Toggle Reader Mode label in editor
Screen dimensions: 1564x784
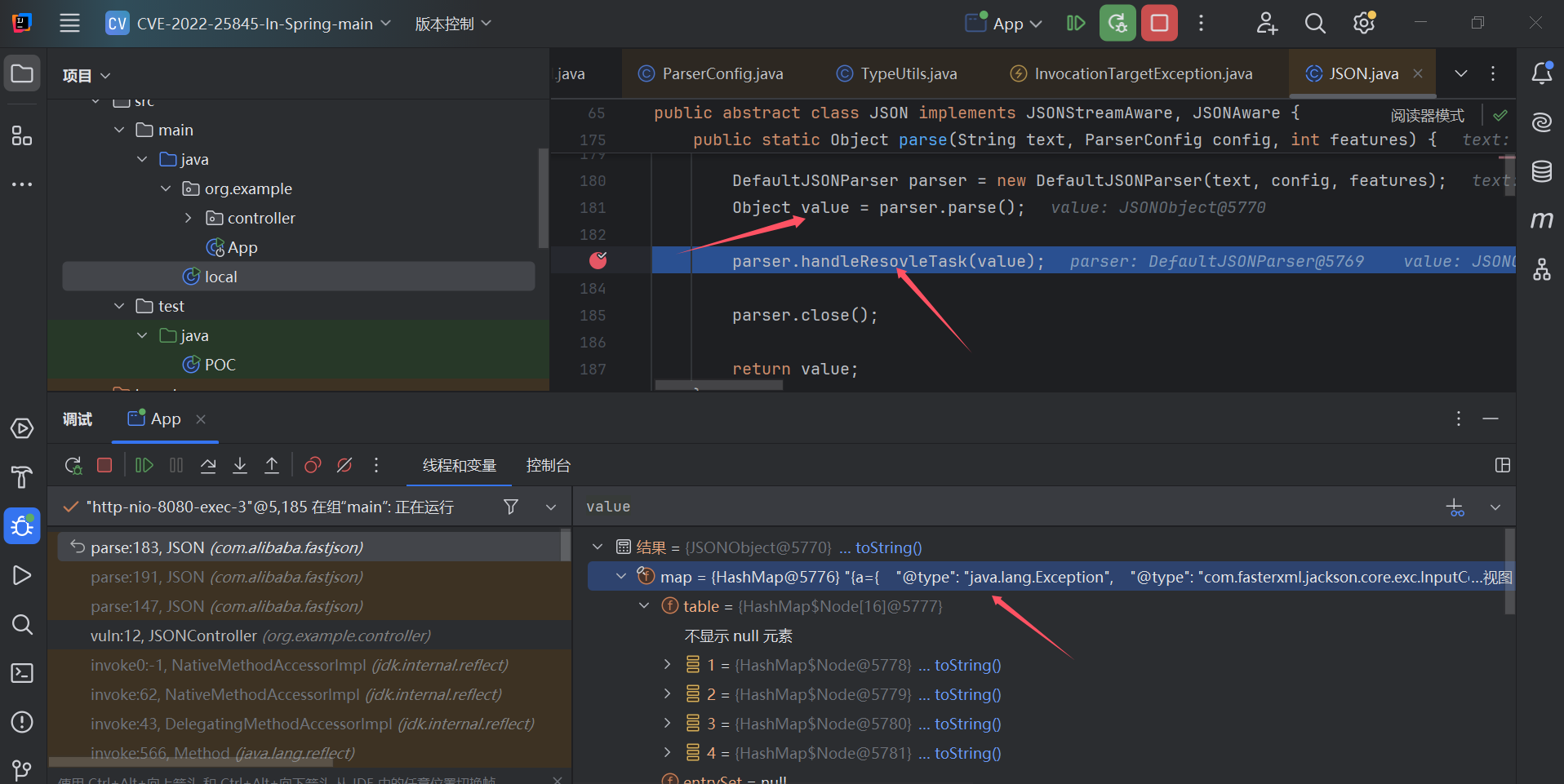click(x=1428, y=115)
